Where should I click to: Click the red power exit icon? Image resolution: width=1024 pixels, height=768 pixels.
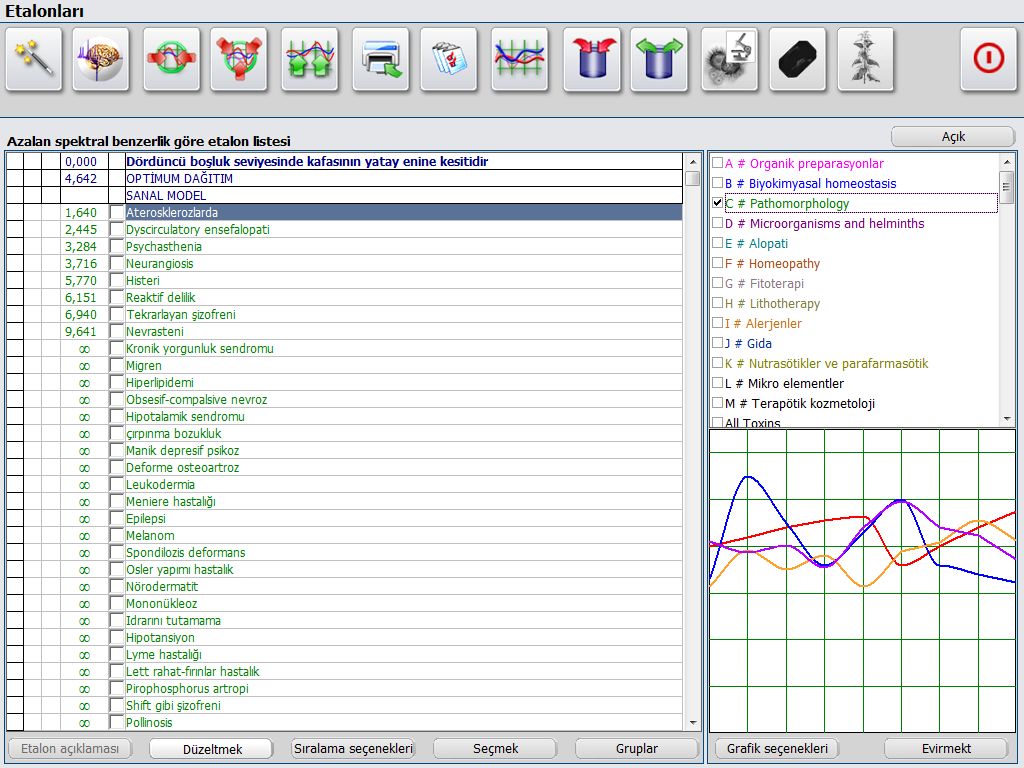(988, 59)
